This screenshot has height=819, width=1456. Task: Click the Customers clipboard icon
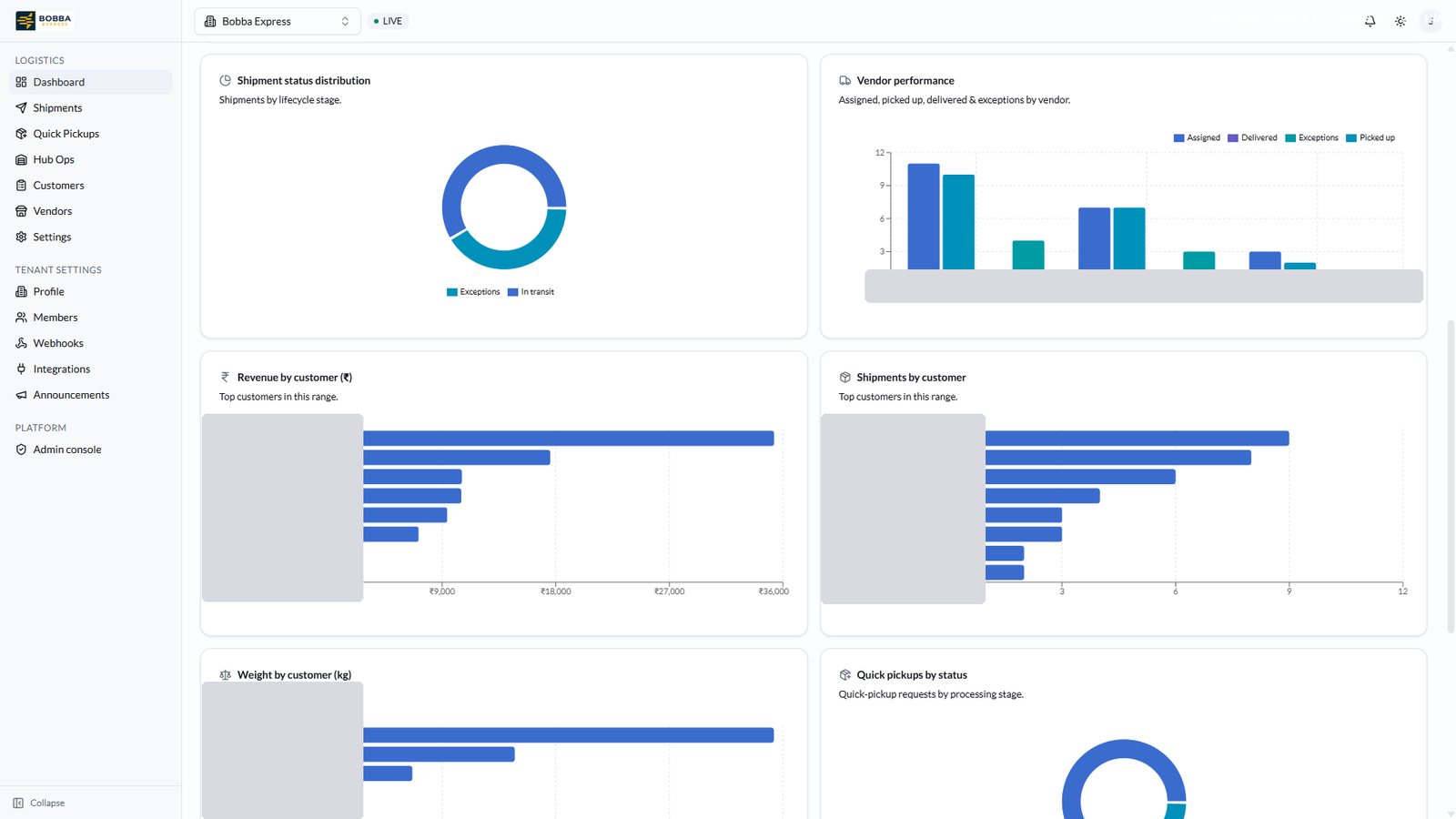click(x=21, y=186)
